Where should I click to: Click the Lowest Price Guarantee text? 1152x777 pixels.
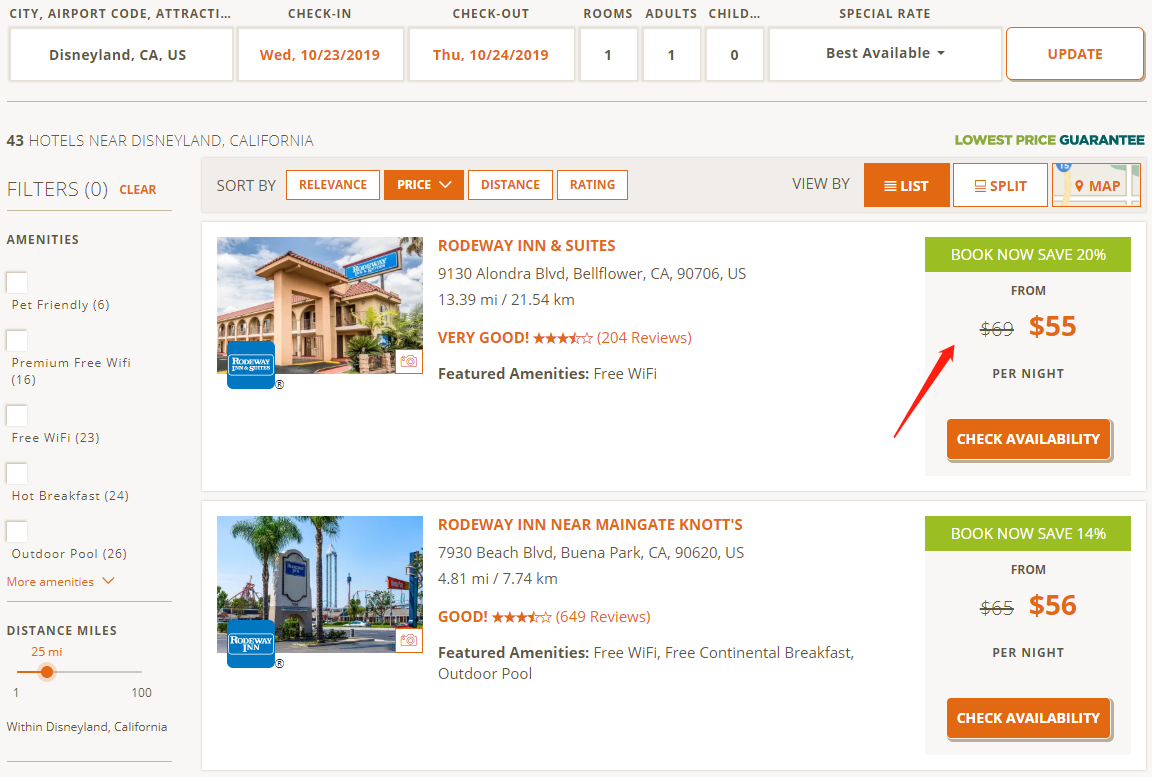[x=1049, y=140]
